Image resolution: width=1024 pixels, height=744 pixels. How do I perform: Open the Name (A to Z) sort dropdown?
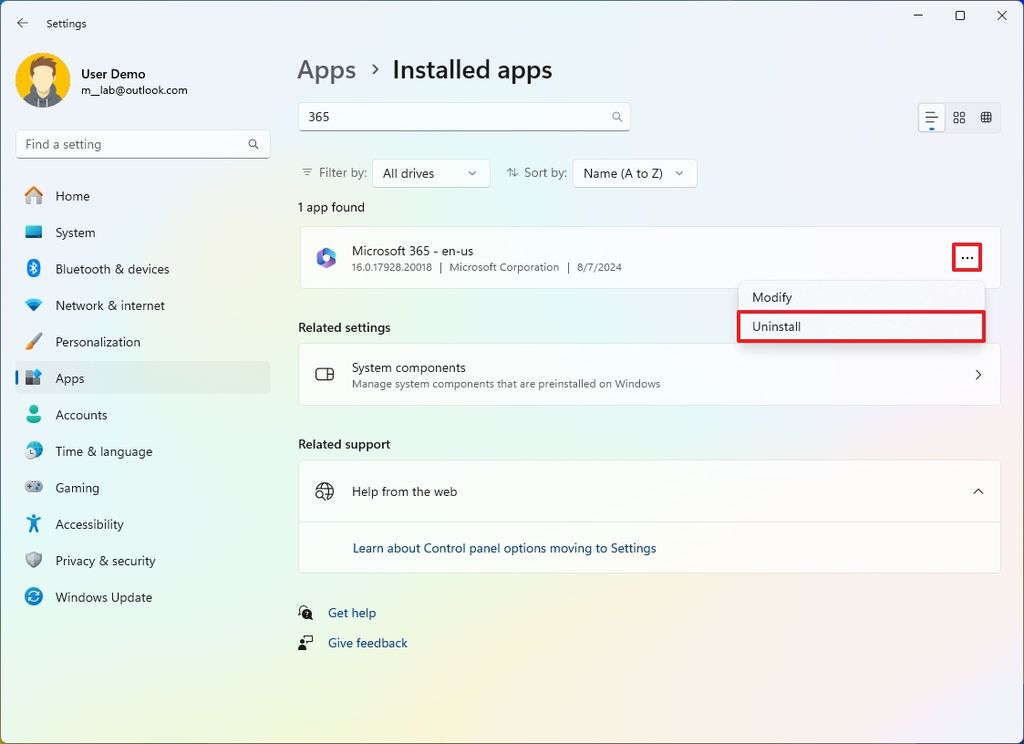(x=634, y=173)
